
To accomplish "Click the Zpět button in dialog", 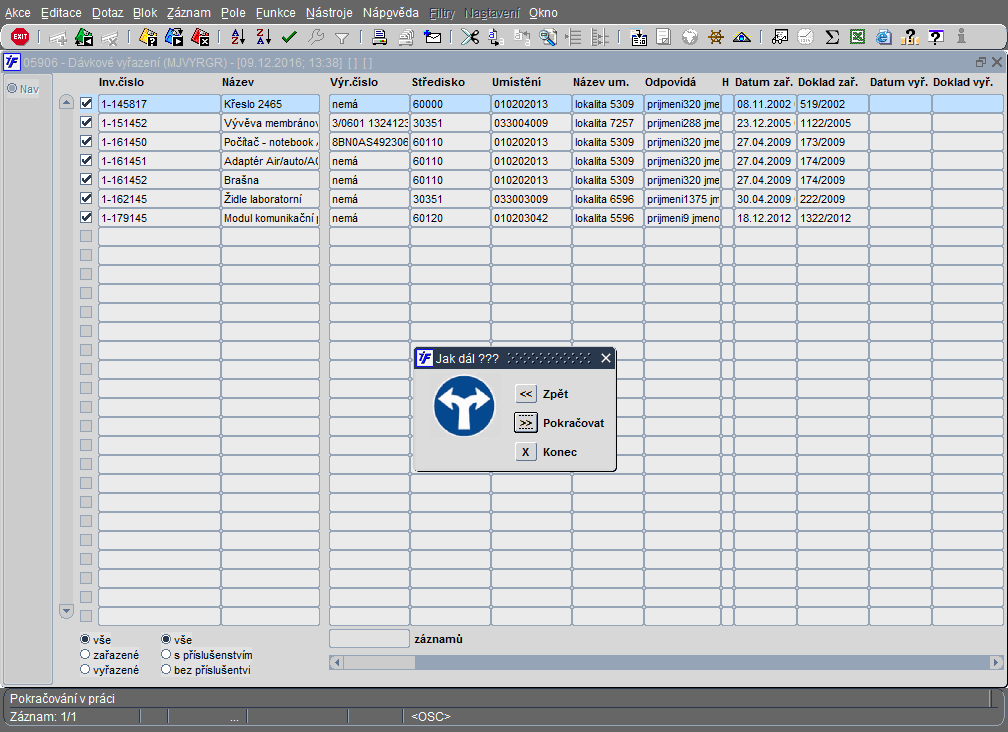I will coord(526,394).
